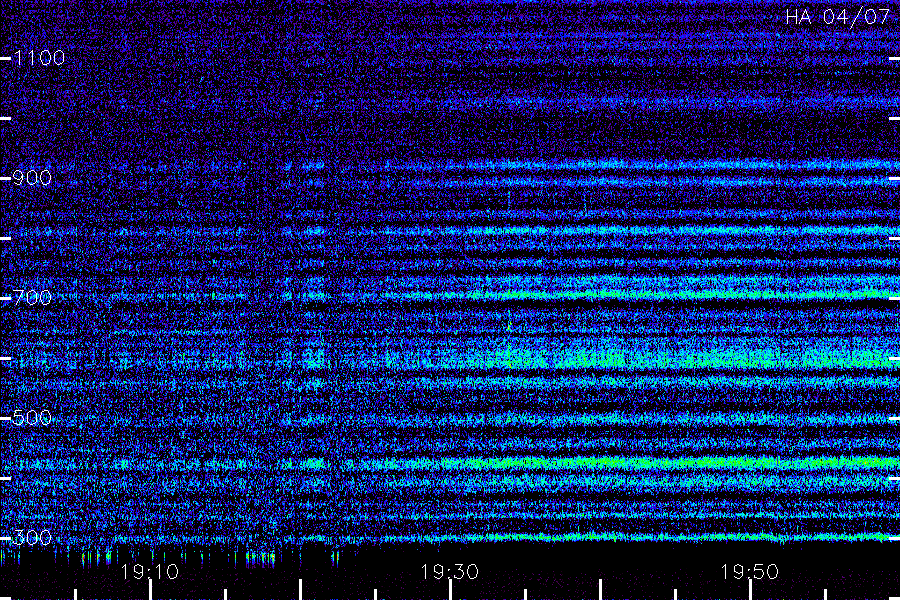Click the 1100 frequency axis label
This screenshot has height=600, width=900.
click(39, 58)
